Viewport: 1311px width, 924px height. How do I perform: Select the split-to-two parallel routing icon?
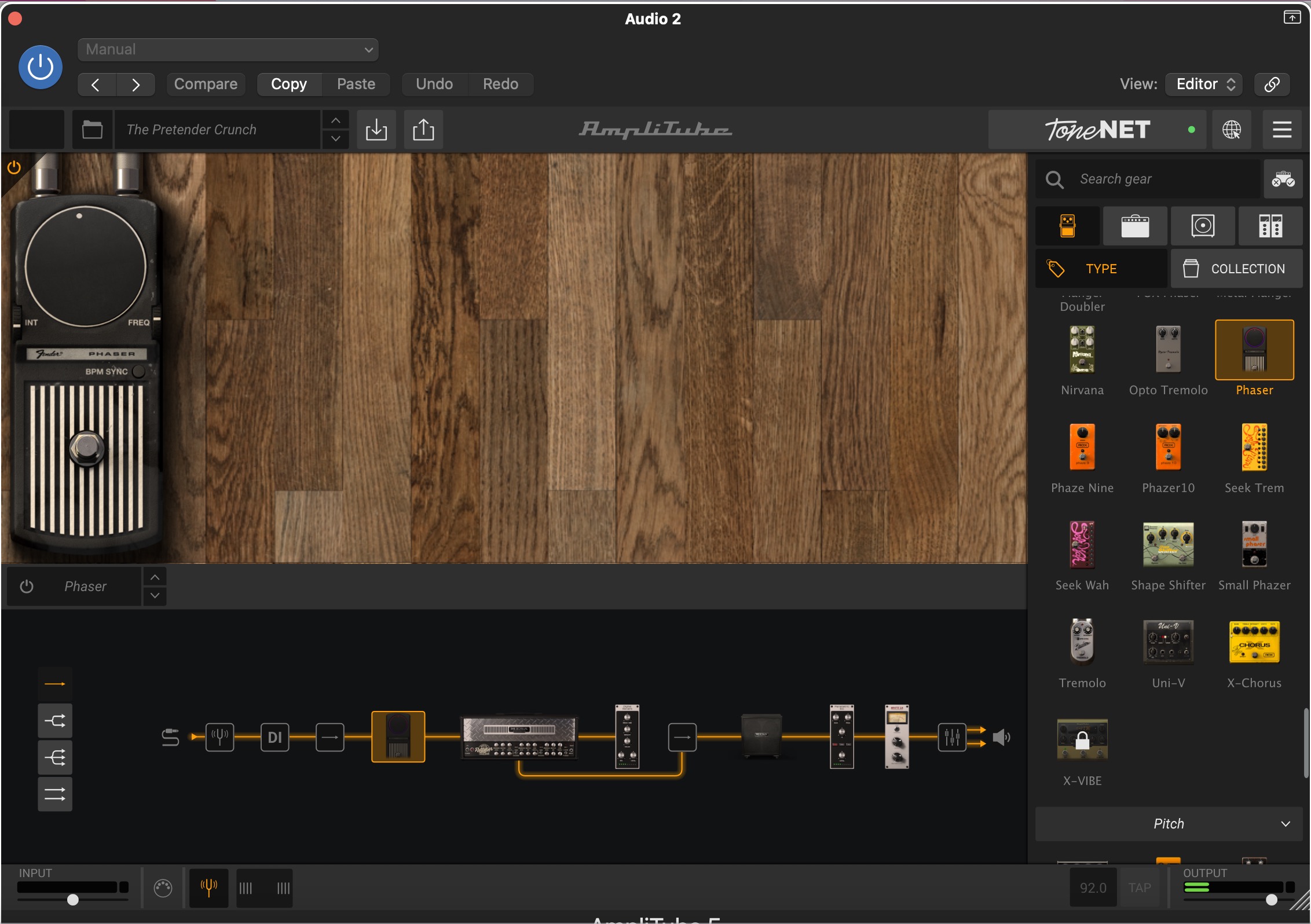[55, 721]
